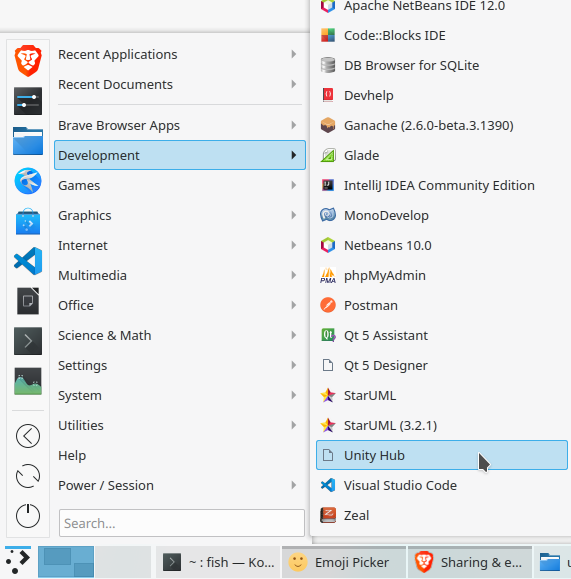Open Netbeans 10.0
Screen dimensions: 571x579
pyautogui.click(x=442, y=246)
